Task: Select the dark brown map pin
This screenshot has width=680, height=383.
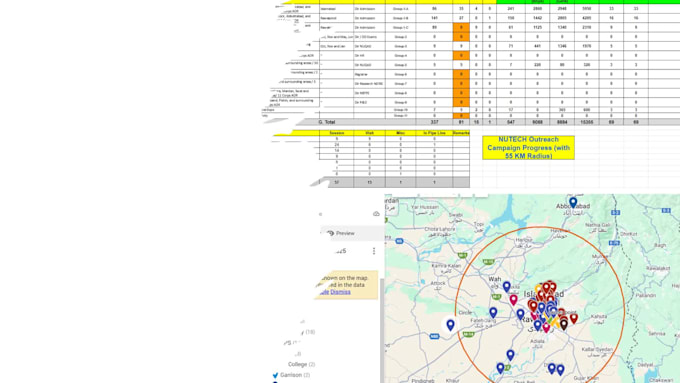Action: pyautogui.click(x=564, y=324)
